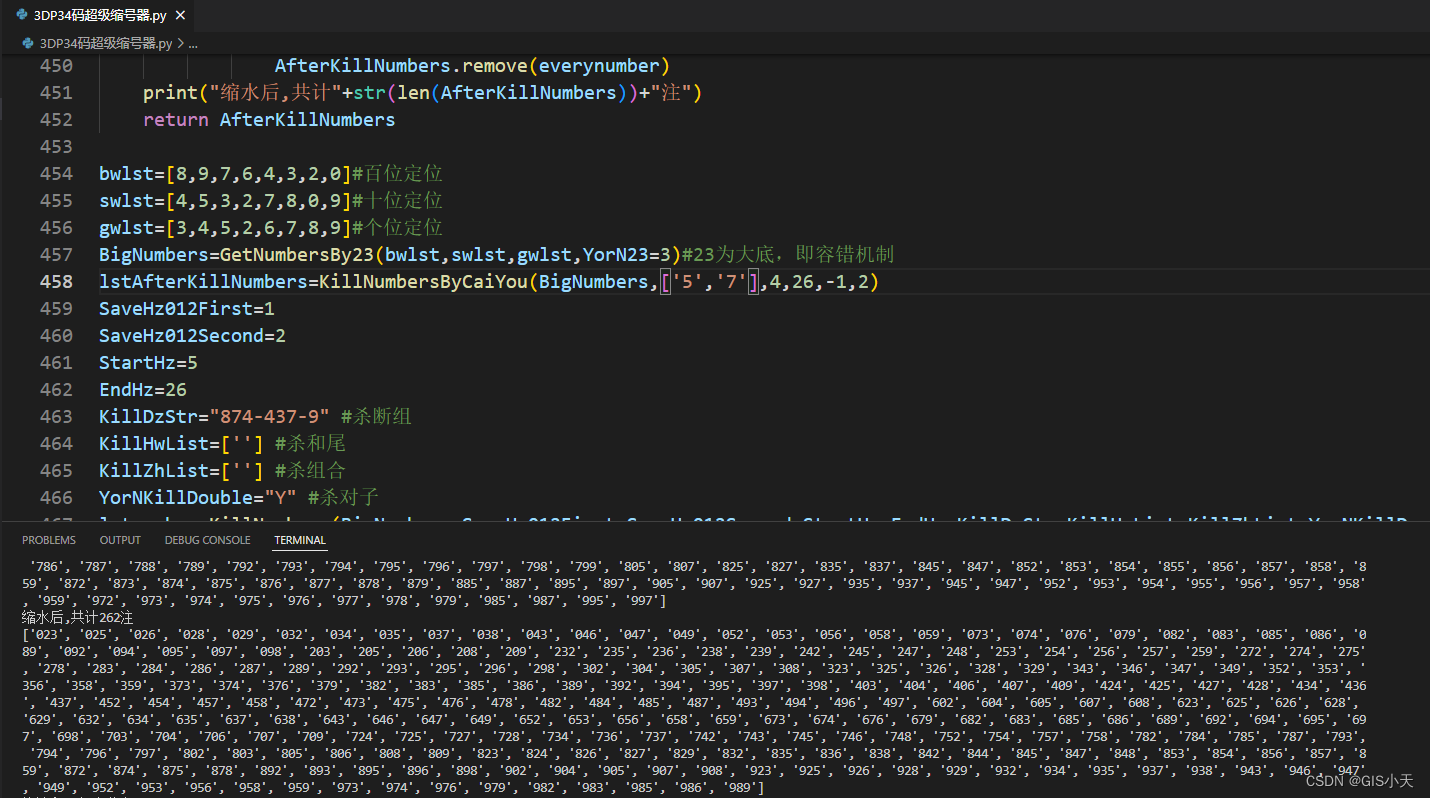The image size is (1430, 798).
Task: Click the terminal output line 缩水后,共计262注
Action: pos(77,618)
